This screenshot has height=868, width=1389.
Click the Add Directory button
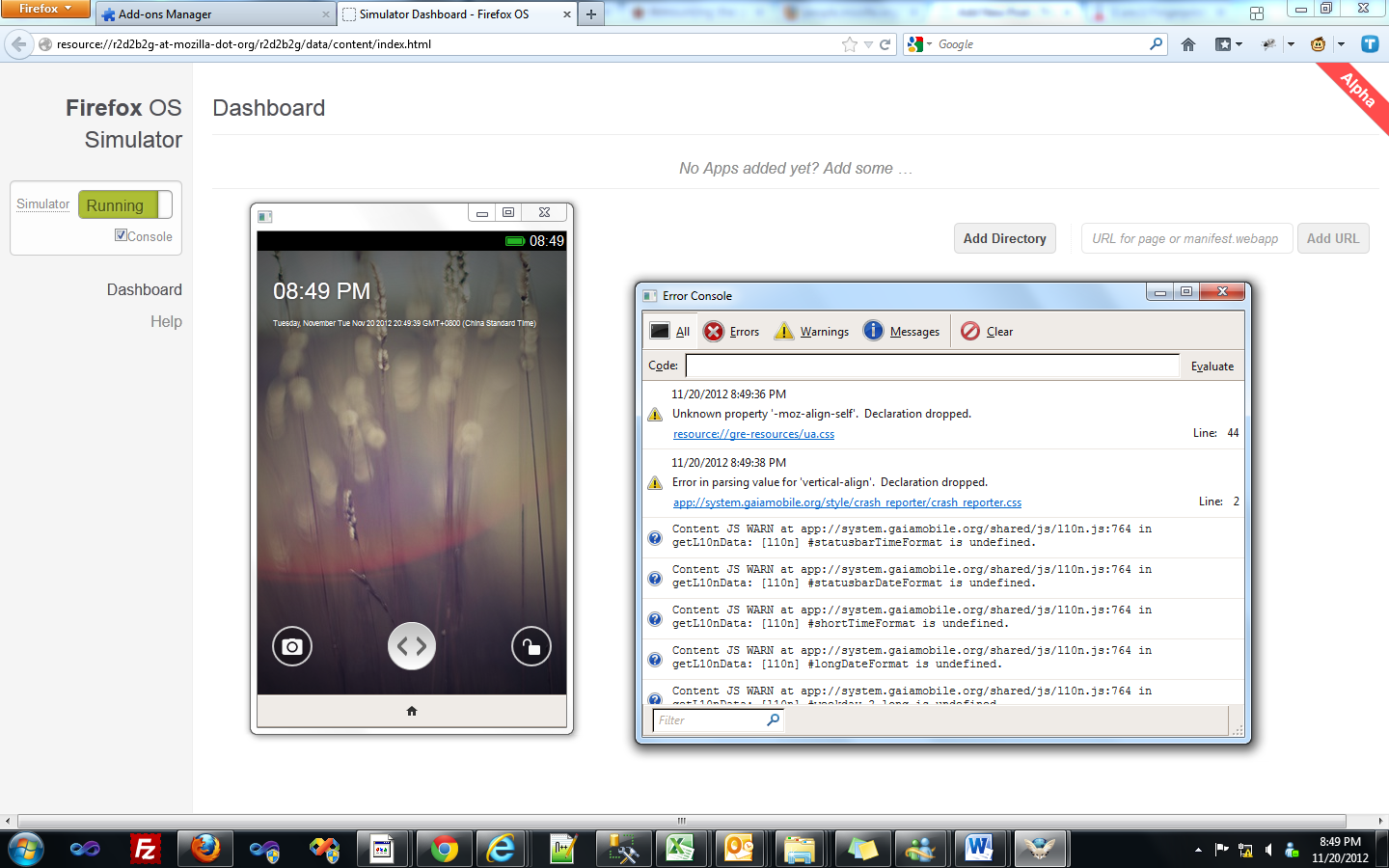click(1005, 238)
